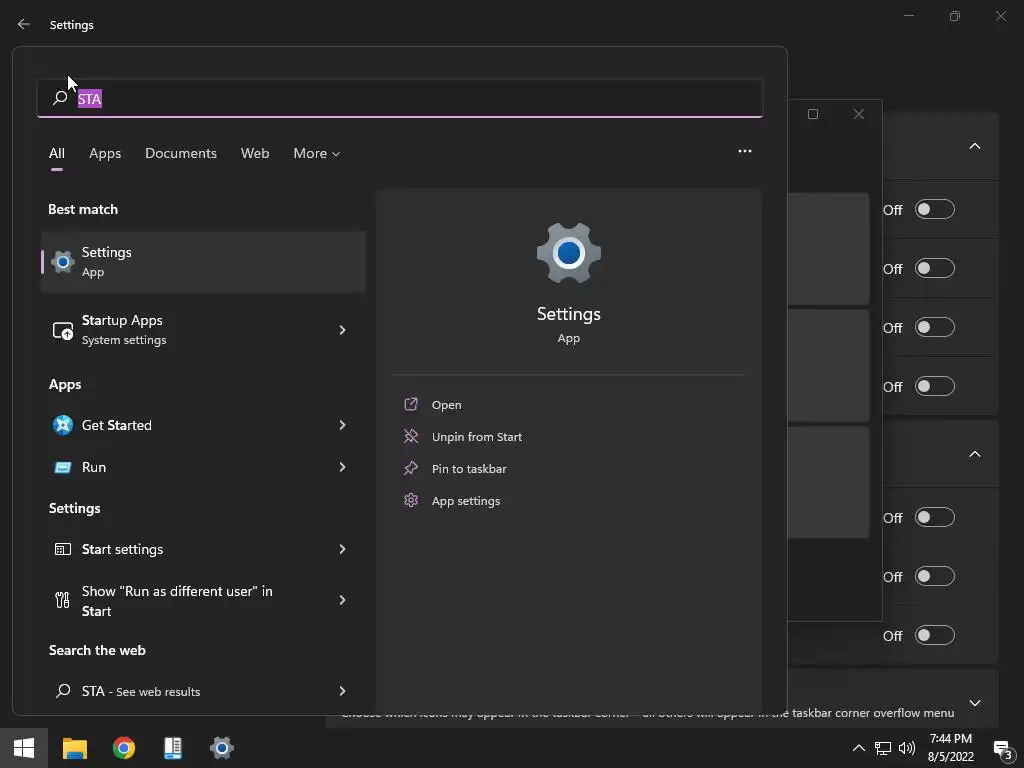The width and height of the screenshot is (1024, 768).
Task: Click Unpin from Start
Action: pyautogui.click(x=477, y=437)
